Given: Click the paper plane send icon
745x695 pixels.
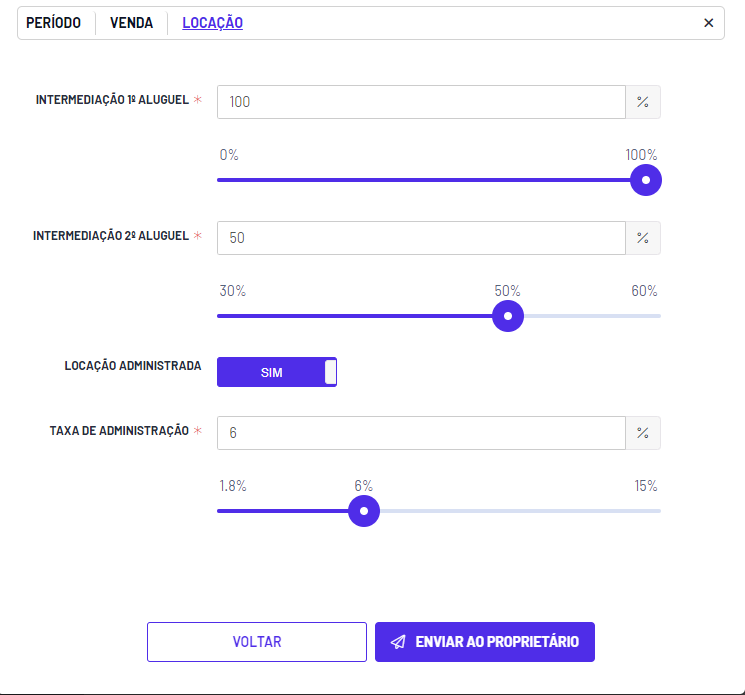Looking at the screenshot, I should coord(398,642).
